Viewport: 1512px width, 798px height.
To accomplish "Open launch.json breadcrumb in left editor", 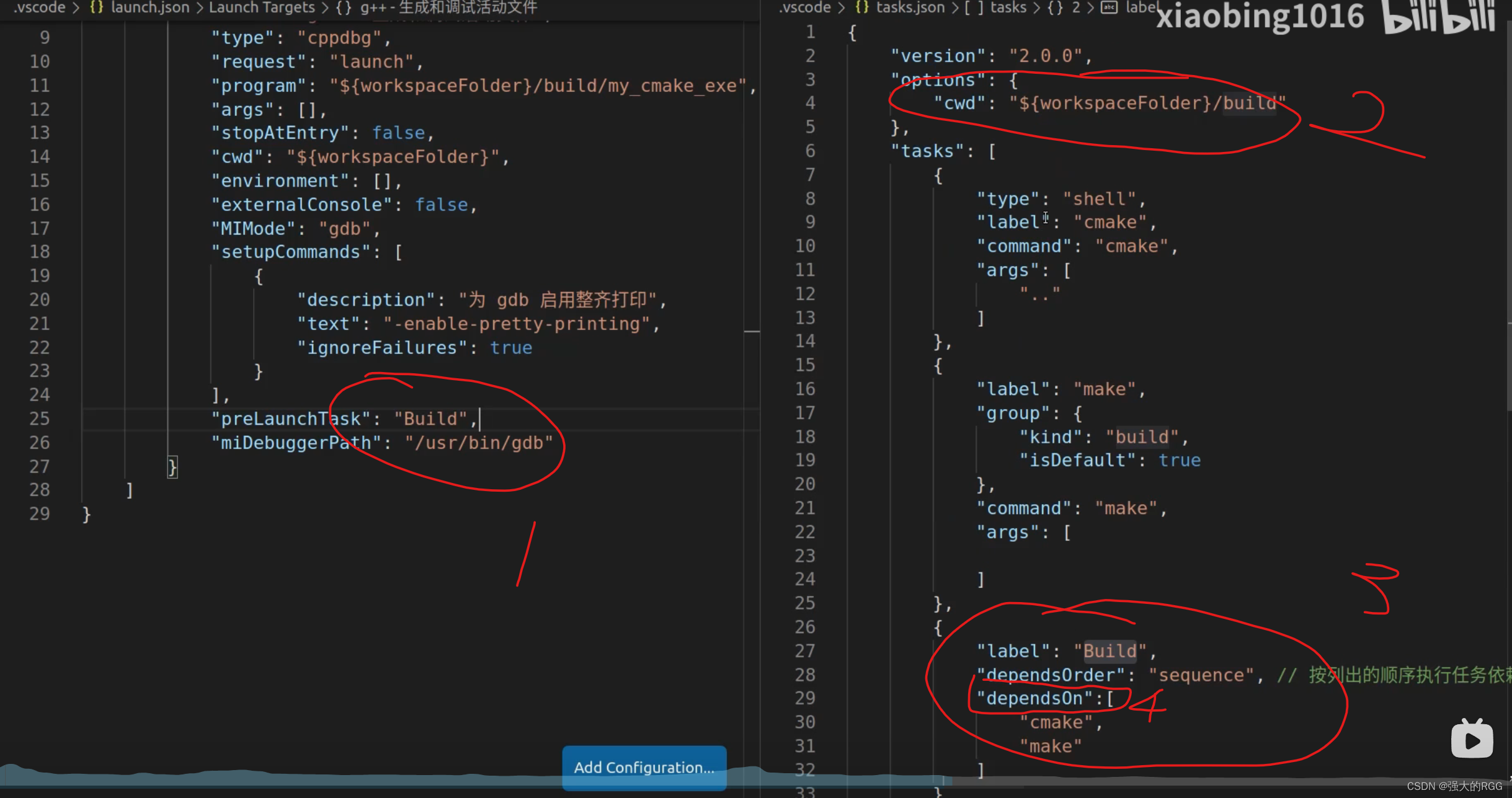I will (x=150, y=7).
